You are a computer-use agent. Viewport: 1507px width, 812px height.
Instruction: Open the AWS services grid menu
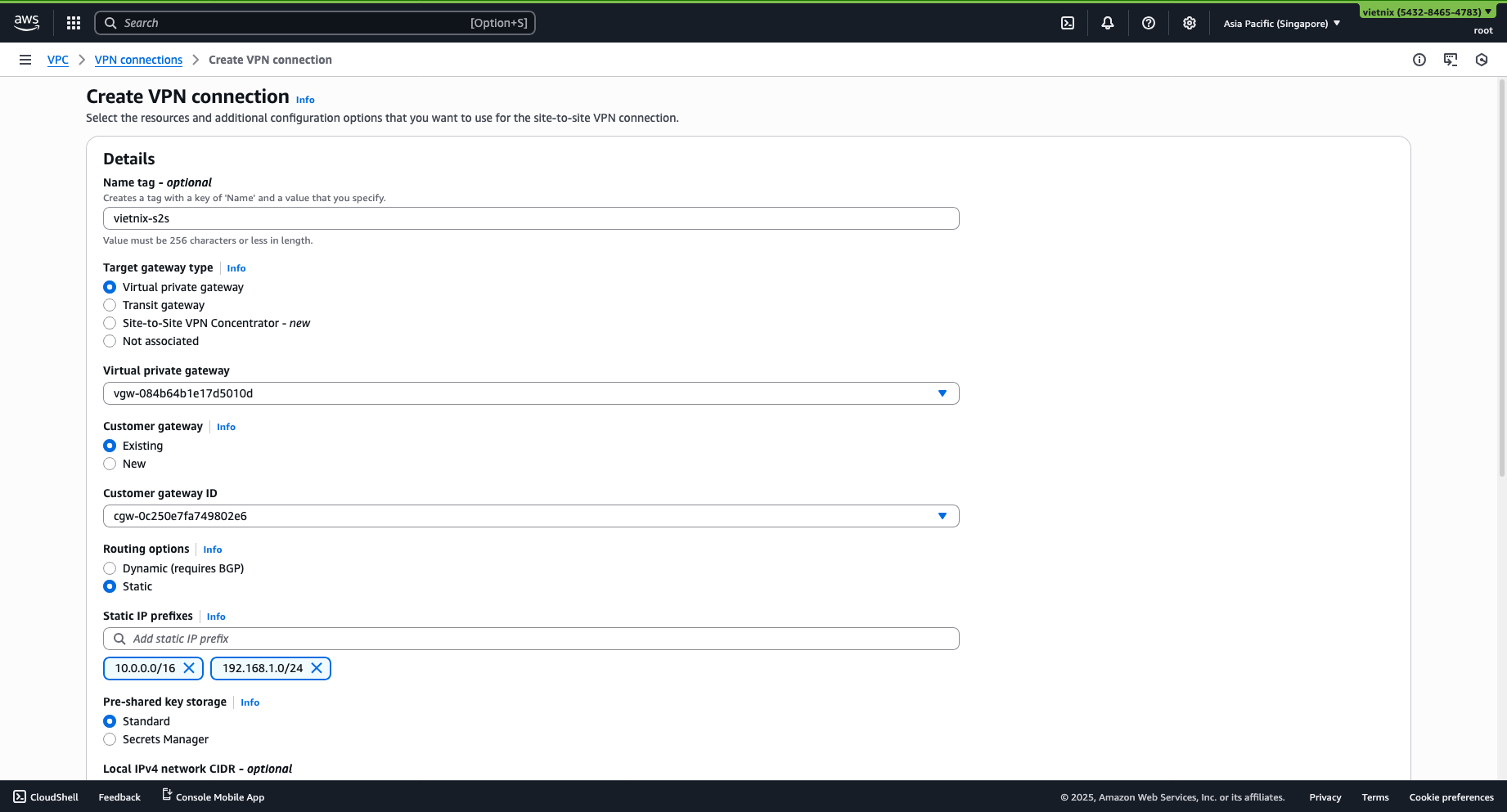click(x=73, y=22)
